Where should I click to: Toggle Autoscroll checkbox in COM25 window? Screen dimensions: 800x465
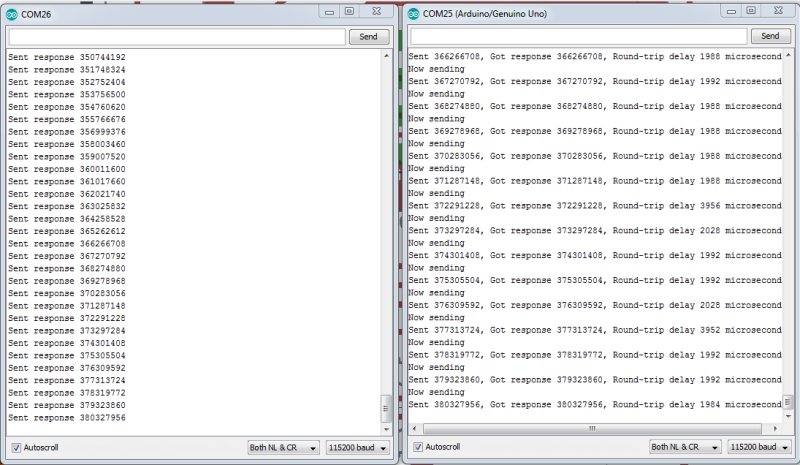coord(418,447)
